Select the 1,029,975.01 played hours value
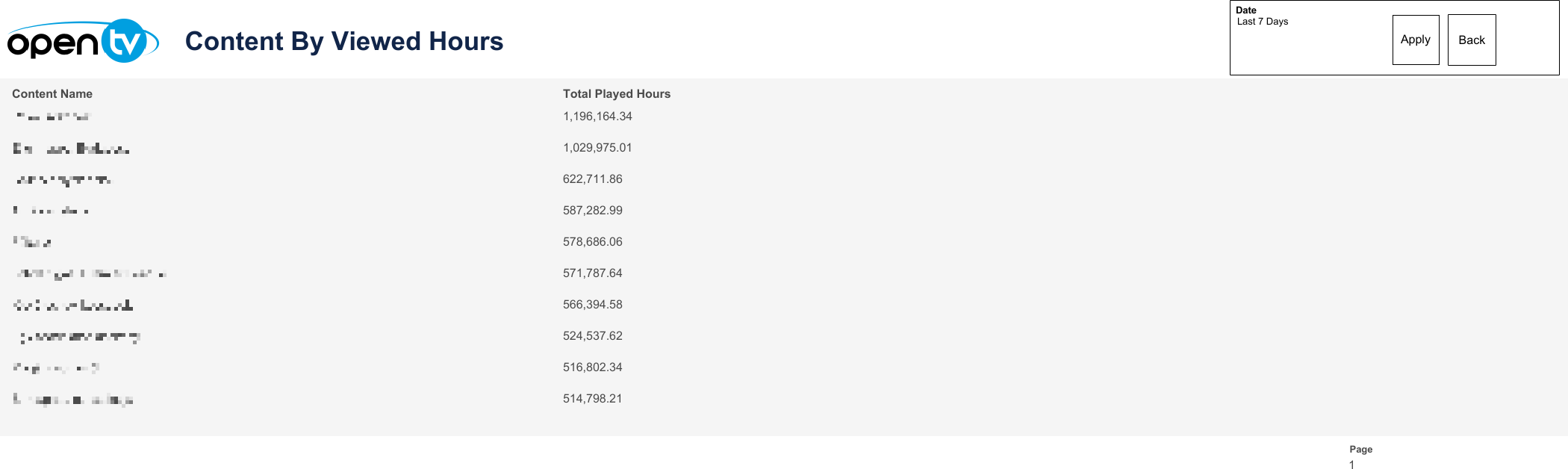This screenshot has width=1568, height=469. coord(597,148)
